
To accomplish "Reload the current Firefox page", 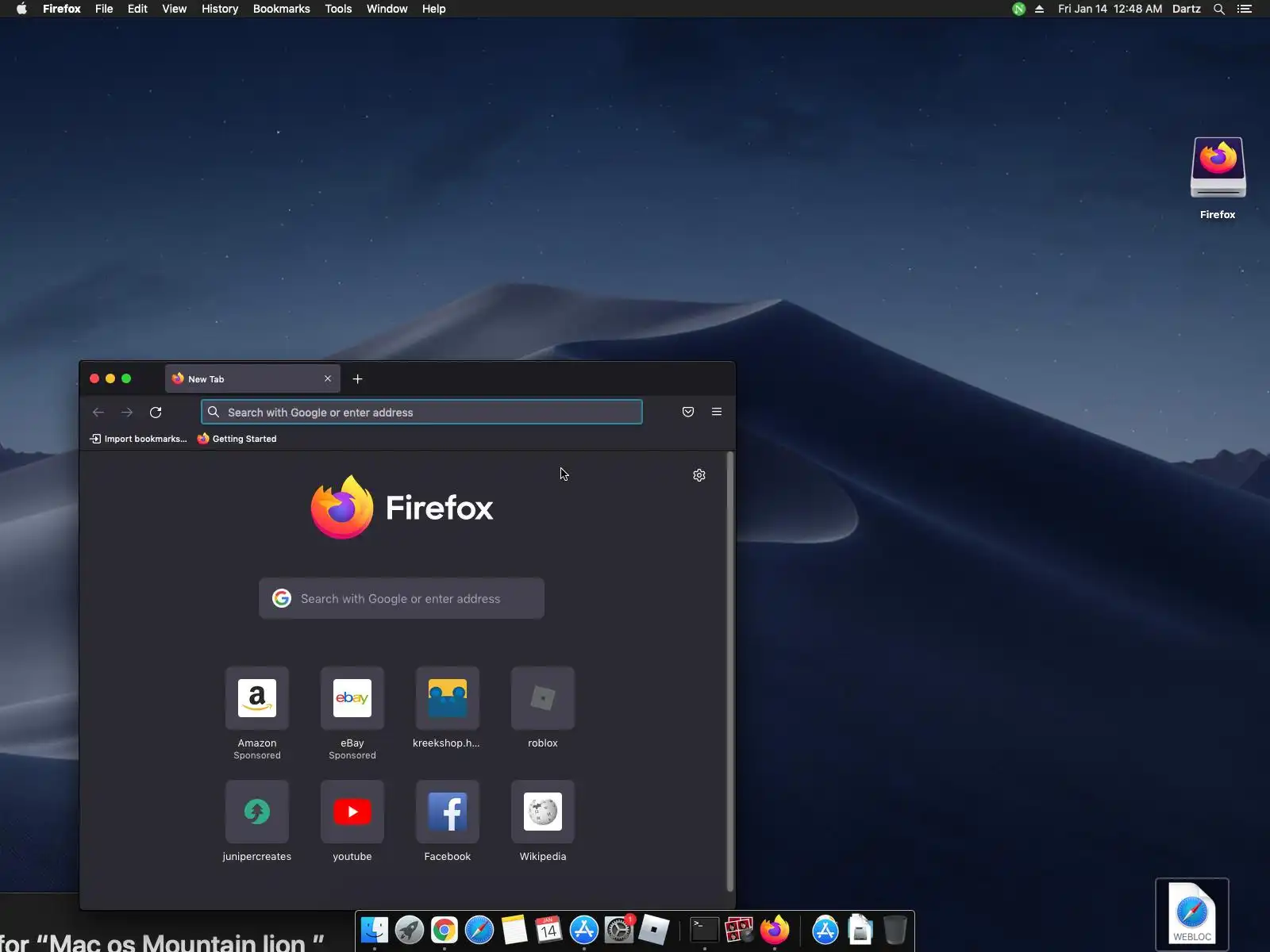I will pyautogui.click(x=156, y=413).
